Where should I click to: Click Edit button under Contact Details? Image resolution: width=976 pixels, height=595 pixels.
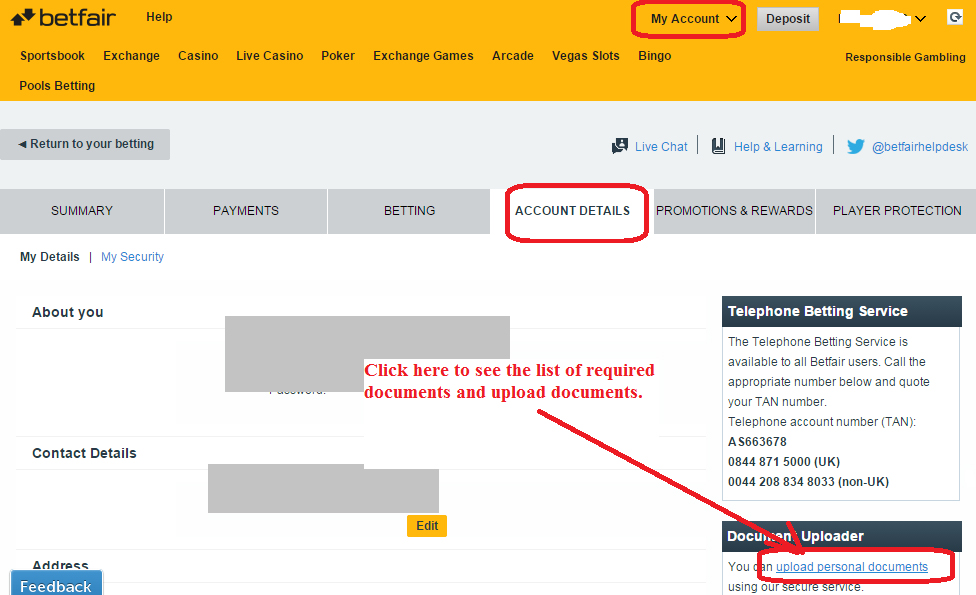click(x=427, y=525)
